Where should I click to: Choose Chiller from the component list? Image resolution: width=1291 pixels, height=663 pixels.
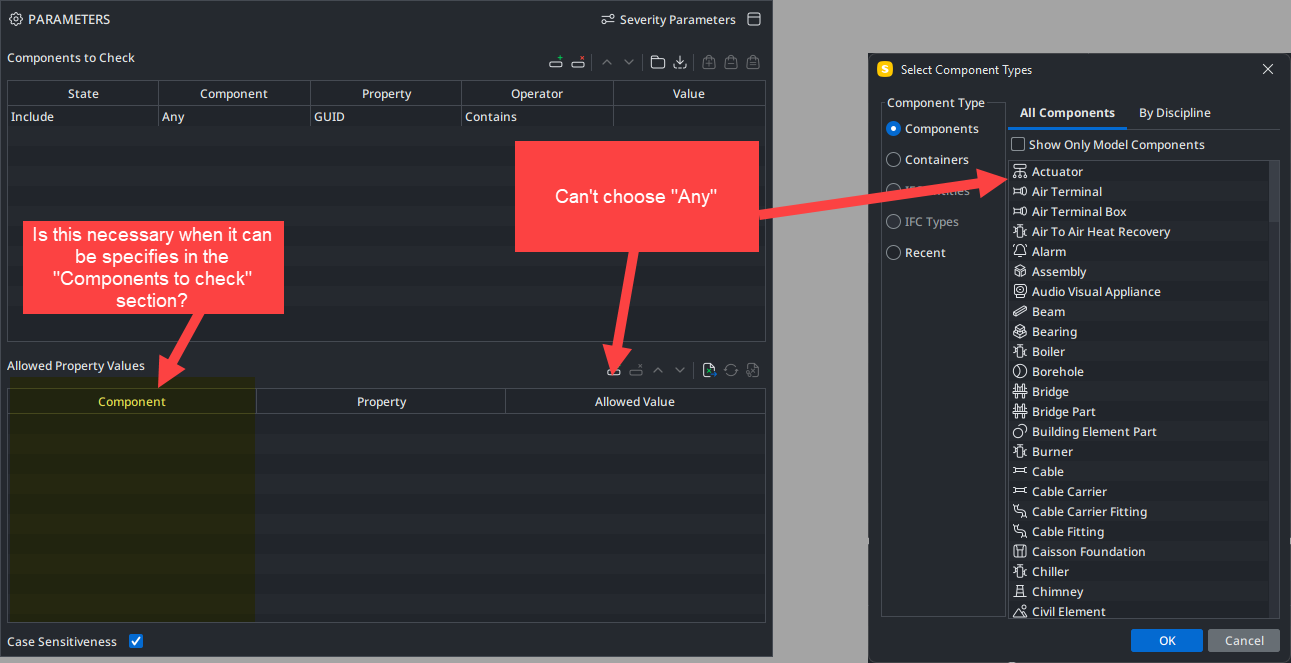(x=1139, y=572)
